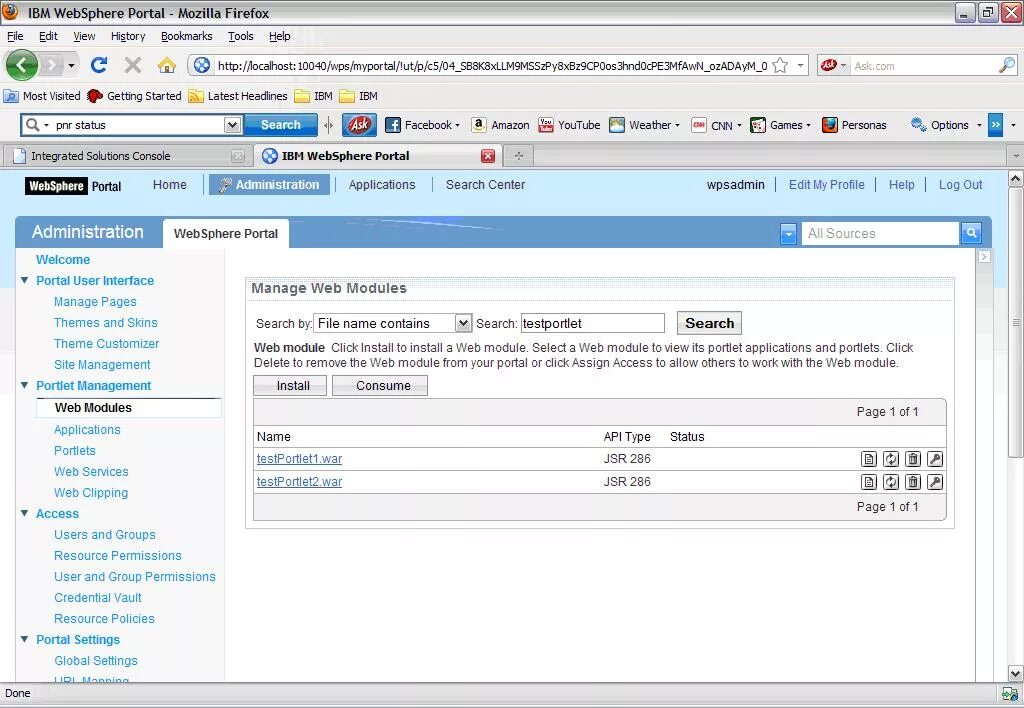Click the view icon for testPortlet1.war

click(x=869, y=459)
